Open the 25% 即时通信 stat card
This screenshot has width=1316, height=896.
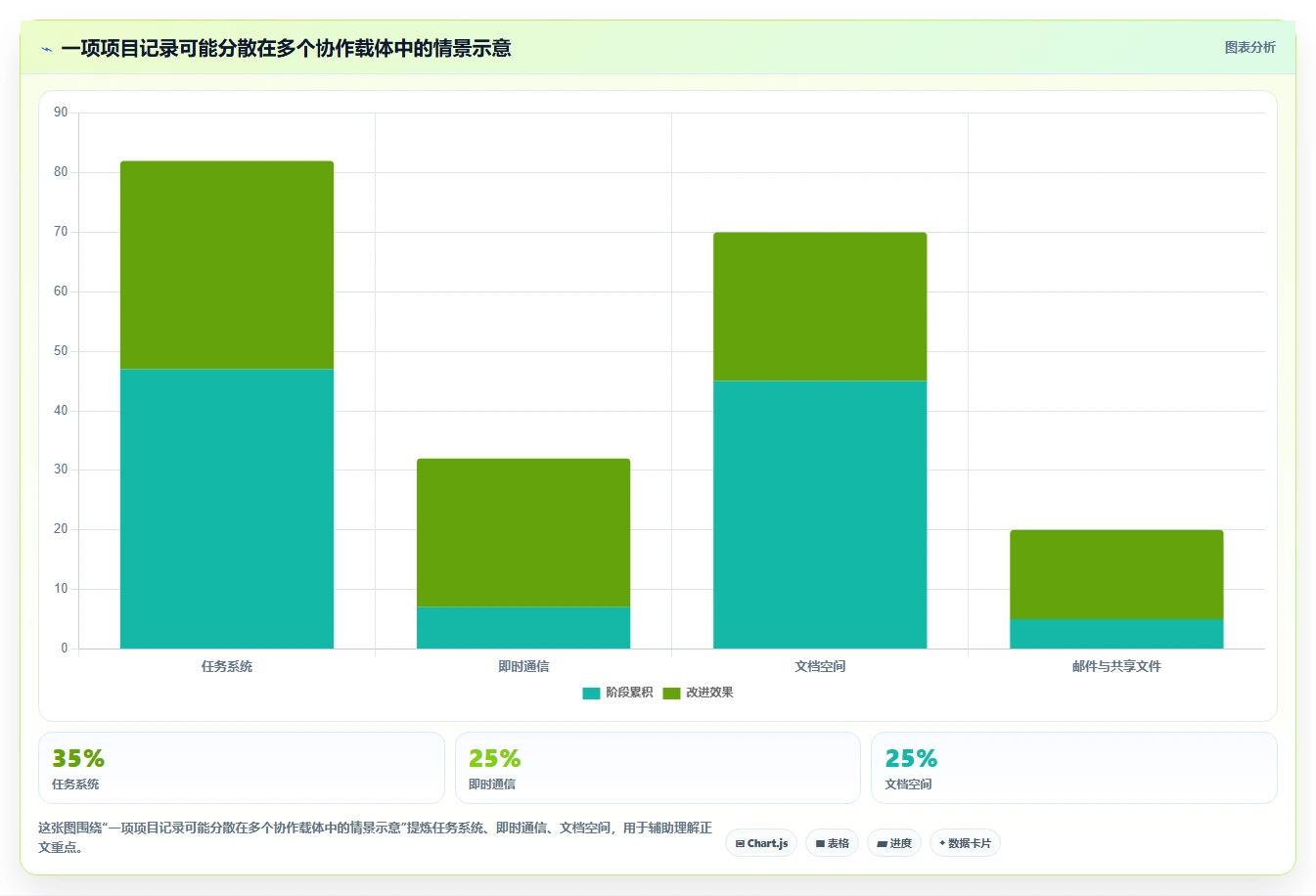pyautogui.click(x=658, y=768)
